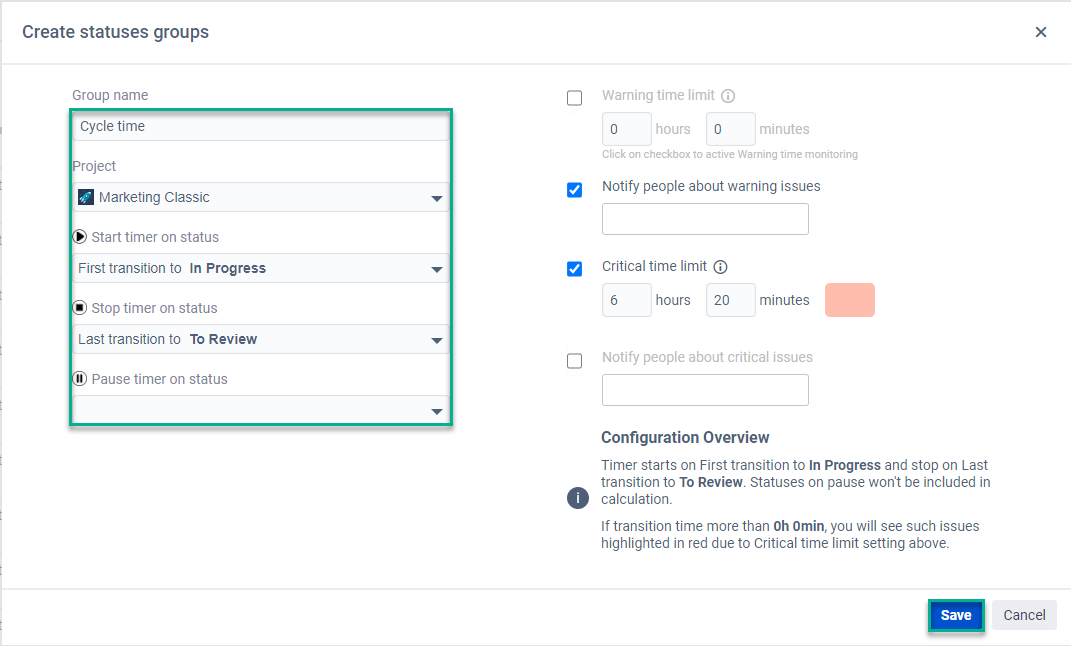
Task: Uncheck the Critical time limit checkbox
Action: coord(574,269)
